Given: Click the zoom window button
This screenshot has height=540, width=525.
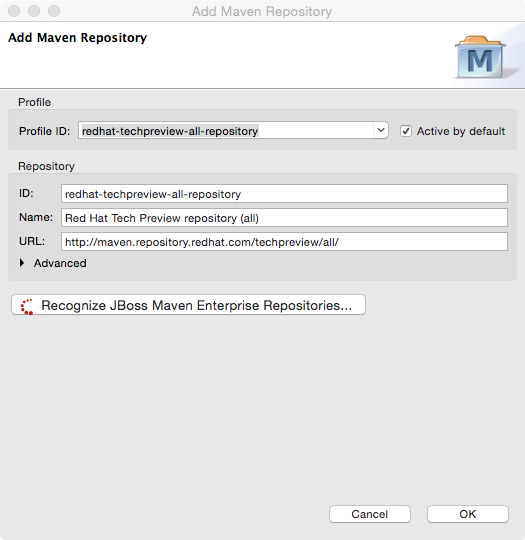Looking at the screenshot, I should (x=54, y=11).
